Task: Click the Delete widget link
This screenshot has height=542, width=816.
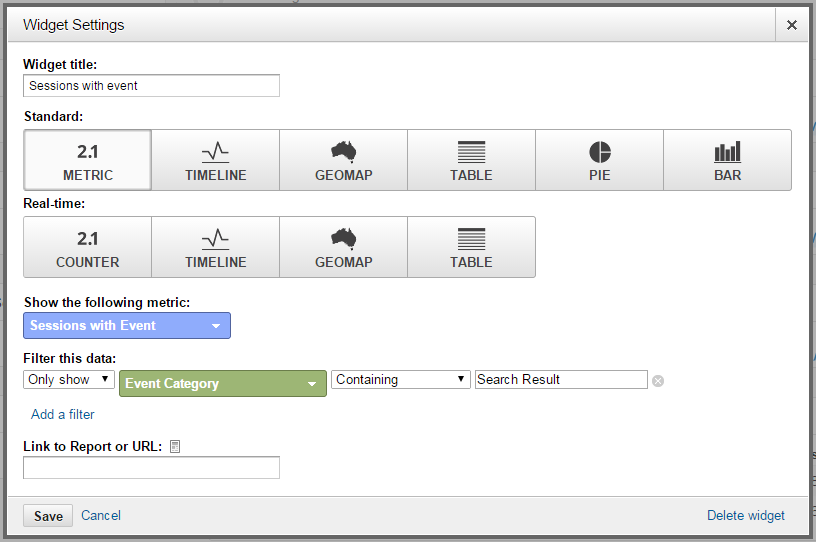Action: pos(745,516)
